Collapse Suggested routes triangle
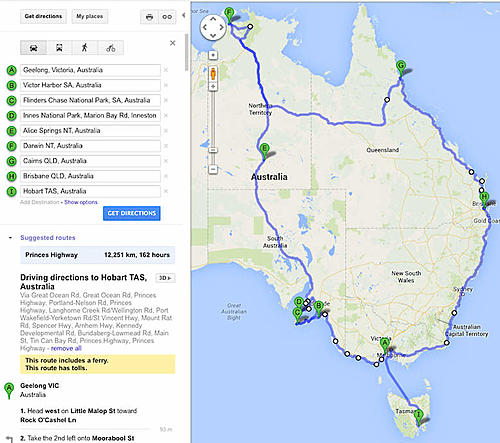The height and width of the screenshot is (443, 500). pyautogui.click(x=10, y=238)
